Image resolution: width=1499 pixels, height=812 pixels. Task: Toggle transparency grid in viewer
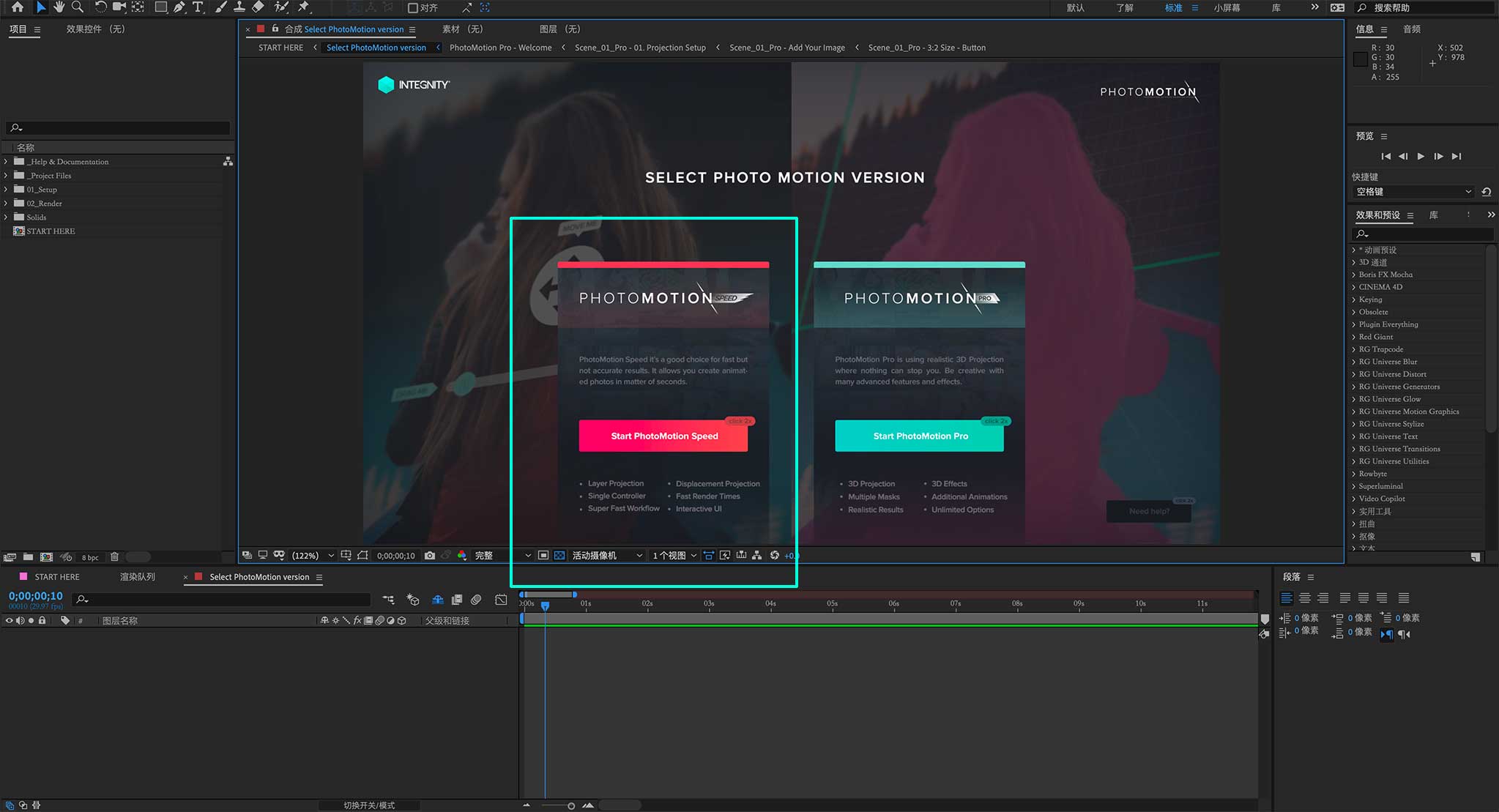pos(559,556)
